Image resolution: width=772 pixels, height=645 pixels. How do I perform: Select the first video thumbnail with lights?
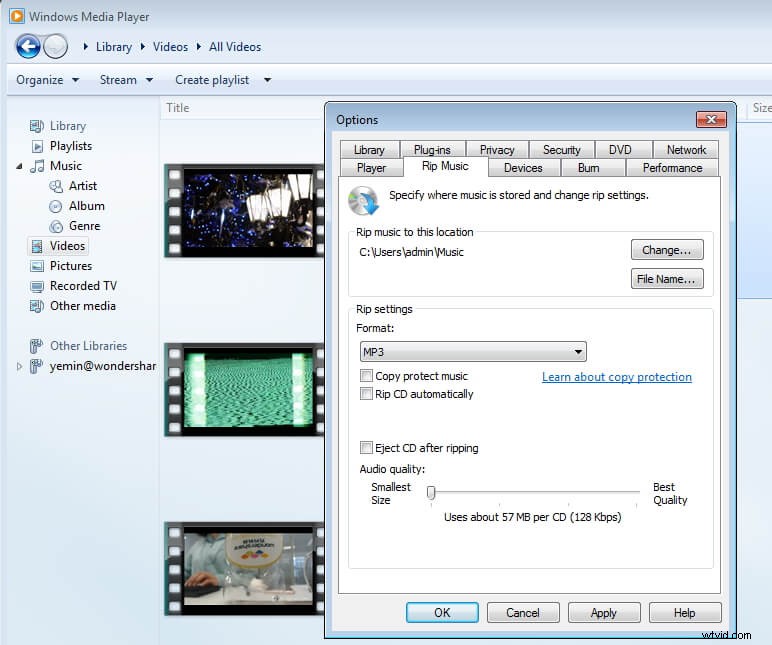(x=244, y=211)
